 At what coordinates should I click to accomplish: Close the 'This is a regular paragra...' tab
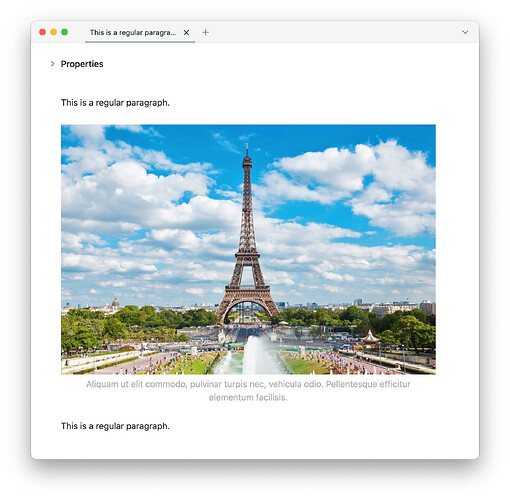186,32
